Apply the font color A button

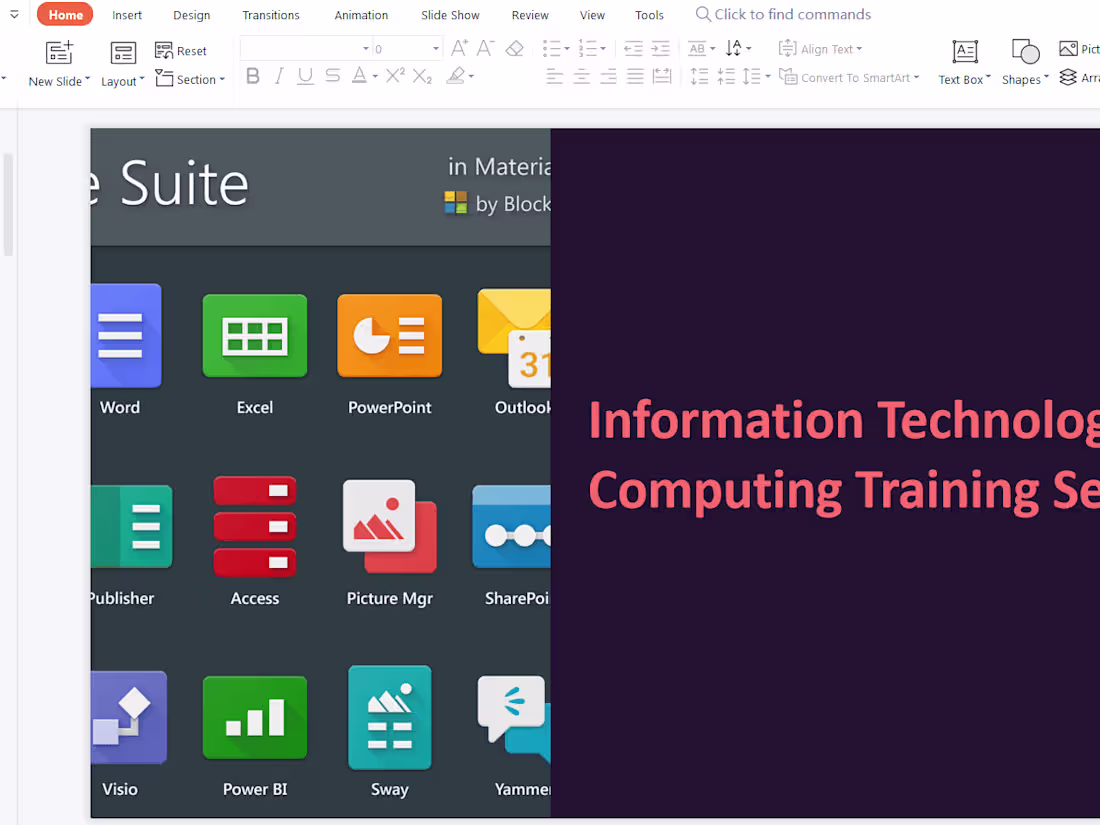point(359,76)
